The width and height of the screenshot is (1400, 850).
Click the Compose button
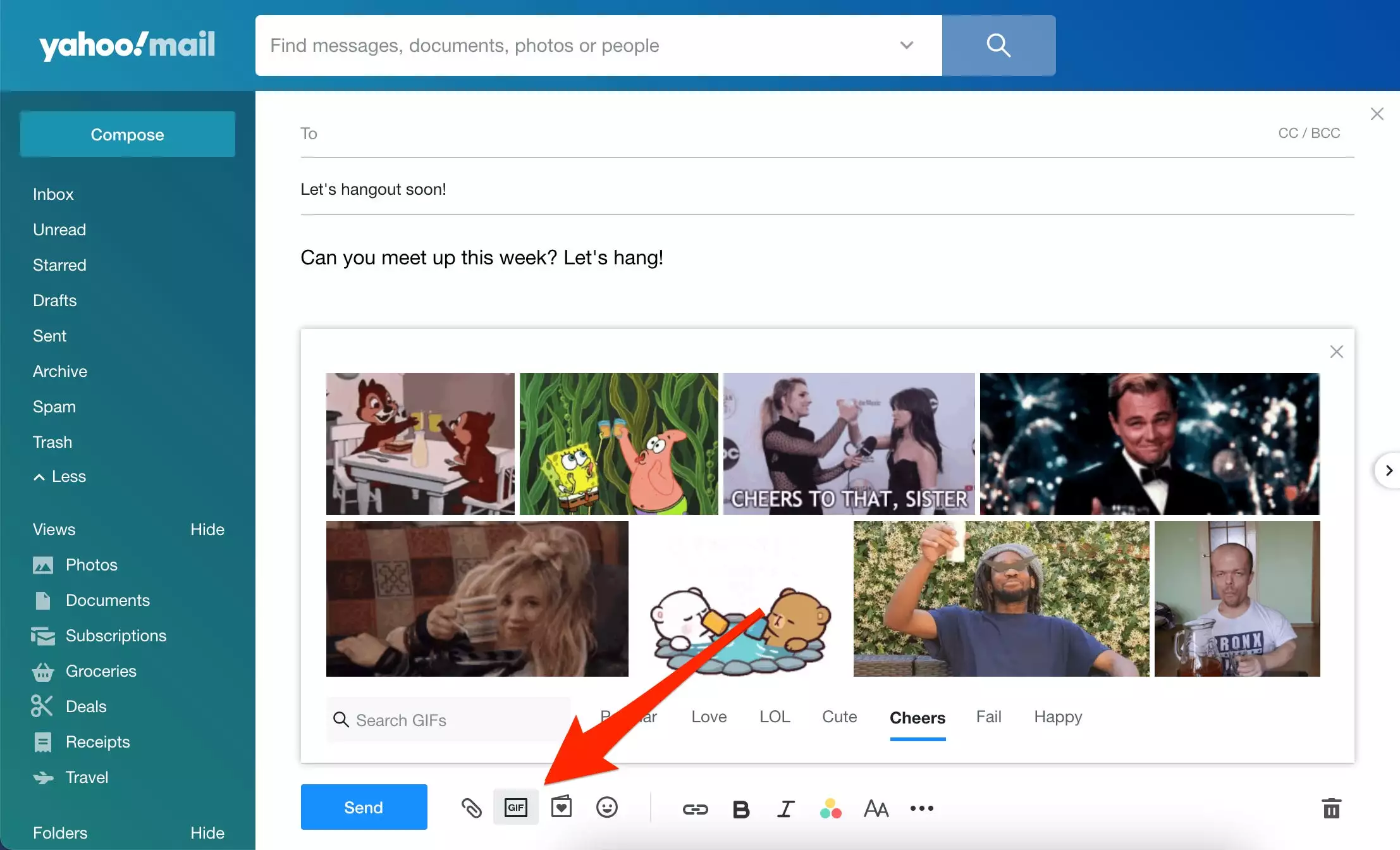tap(128, 134)
